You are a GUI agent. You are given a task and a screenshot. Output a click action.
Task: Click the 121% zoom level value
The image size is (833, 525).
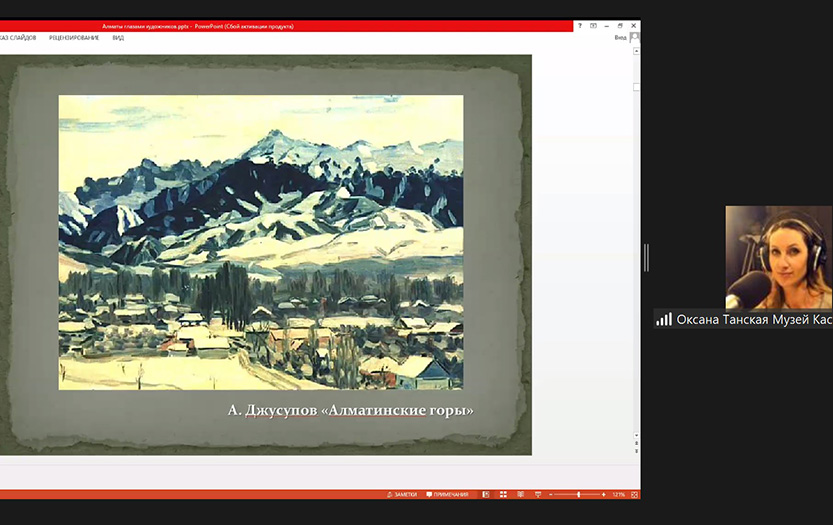click(x=619, y=494)
